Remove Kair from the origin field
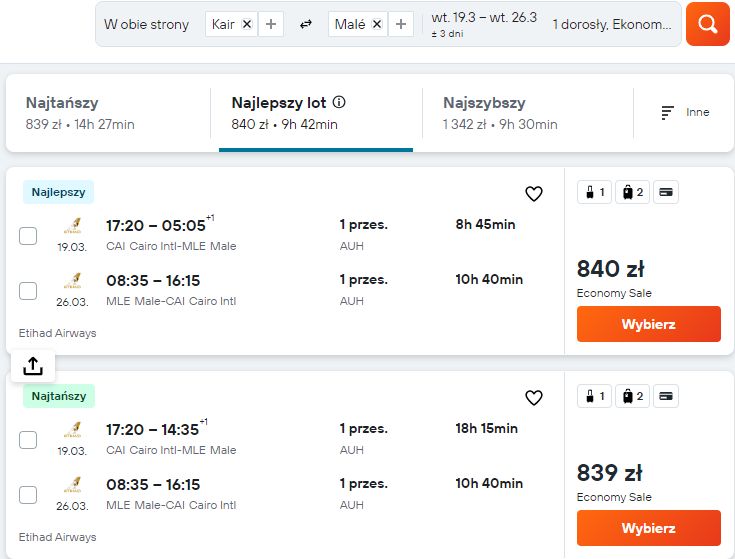Image resolution: width=735 pixels, height=559 pixels. pyautogui.click(x=247, y=24)
